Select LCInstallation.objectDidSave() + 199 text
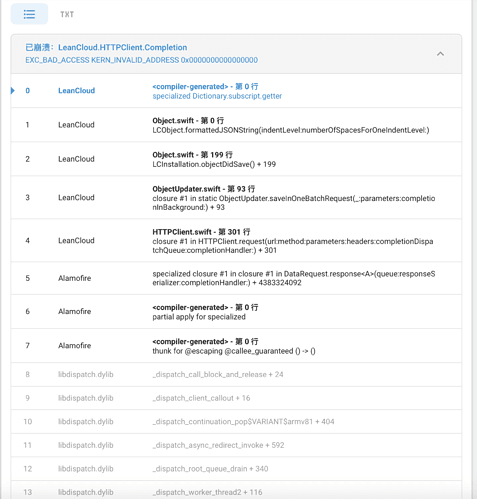The image size is (477, 499). tap(214, 164)
